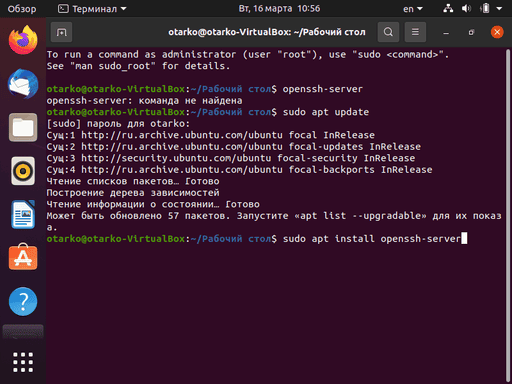Click 'Построение дерева зависимостей' line
The height and width of the screenshot is (384, 512).
click(133, 193)
